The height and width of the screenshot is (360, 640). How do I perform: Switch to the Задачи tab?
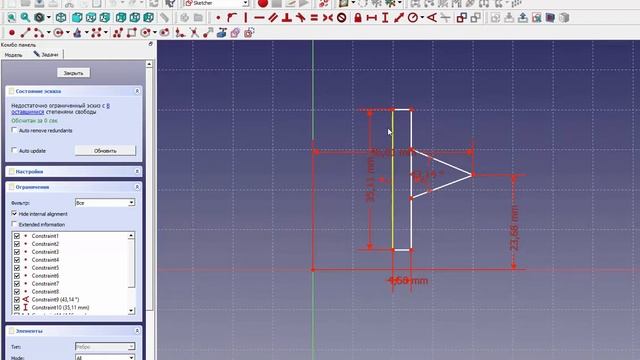pos(46,54)
